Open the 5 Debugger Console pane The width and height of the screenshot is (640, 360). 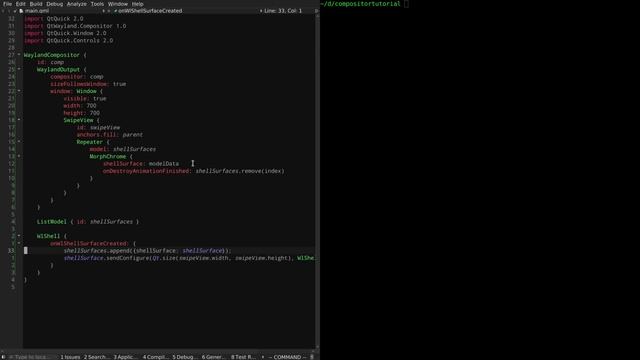pos(184,357)
